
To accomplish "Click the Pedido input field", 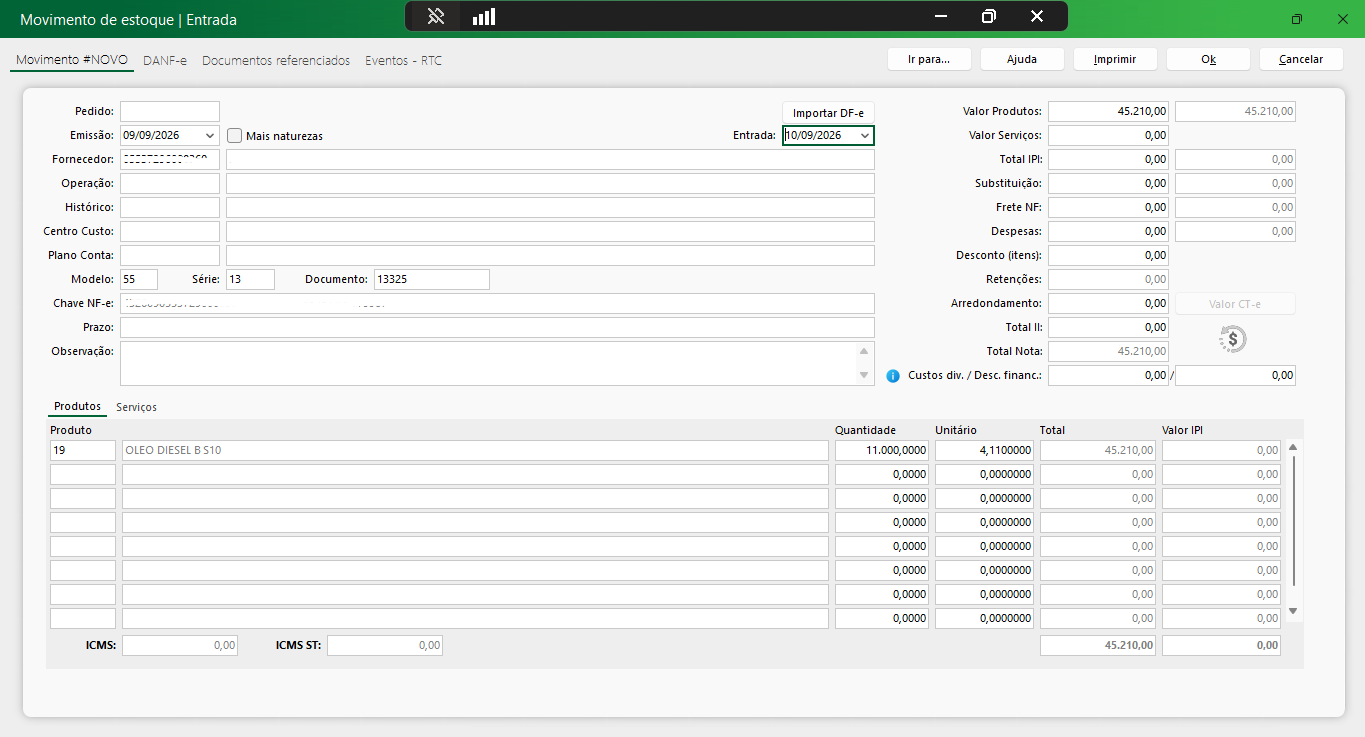I will (170, 111).
